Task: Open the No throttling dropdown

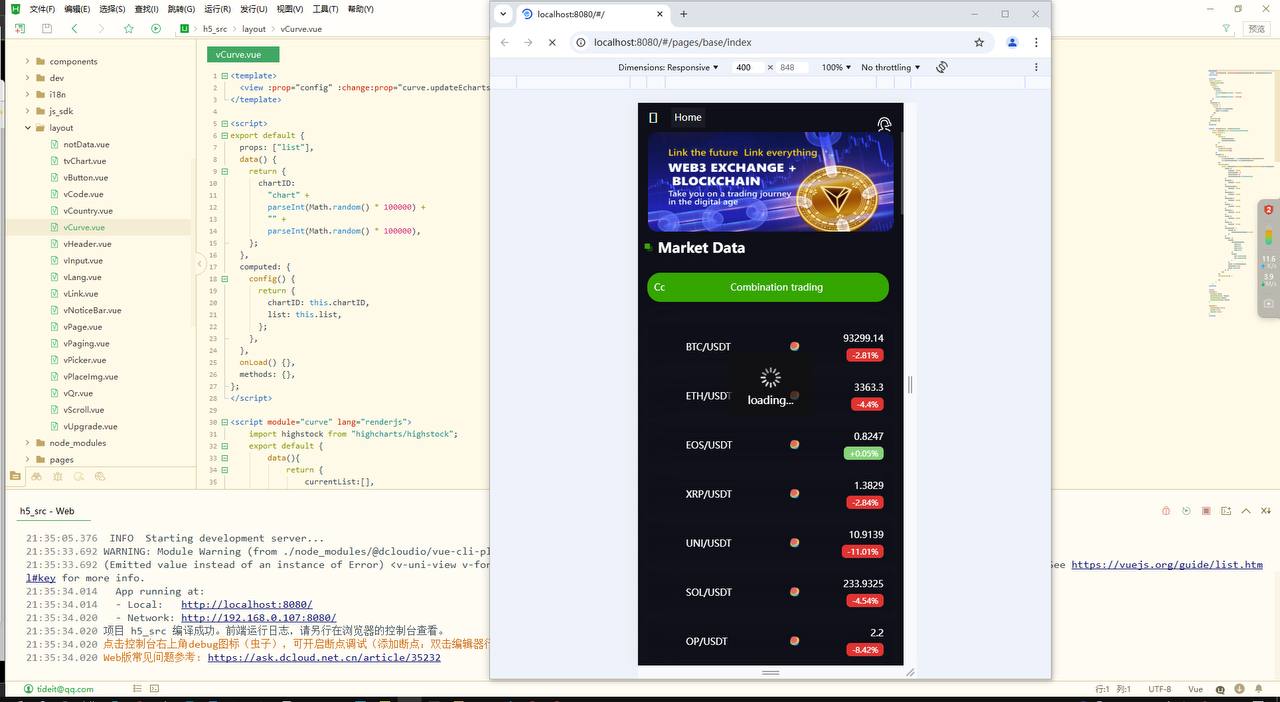Action: tap(891, 67)
